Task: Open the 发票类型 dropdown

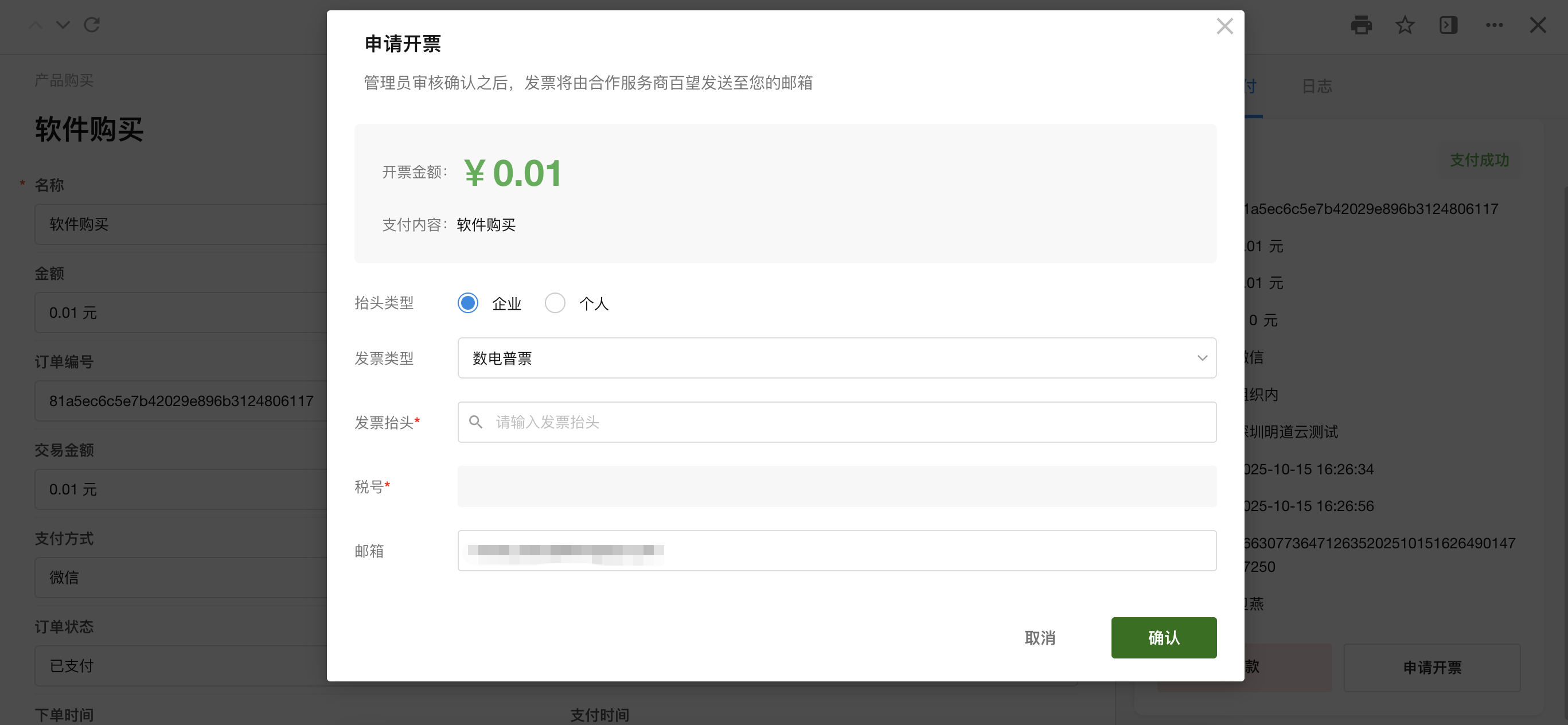Action: (836, 358)
